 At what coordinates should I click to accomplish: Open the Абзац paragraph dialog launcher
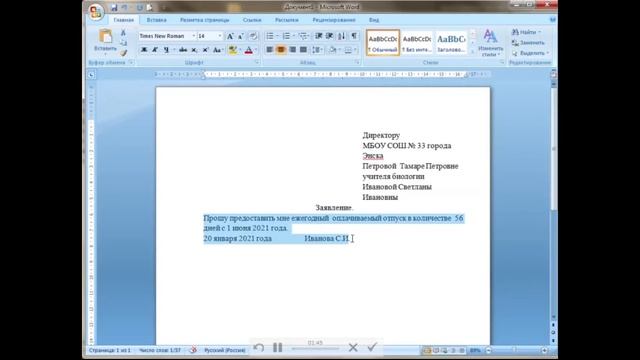pyautogui.click(x=357, y=62)
